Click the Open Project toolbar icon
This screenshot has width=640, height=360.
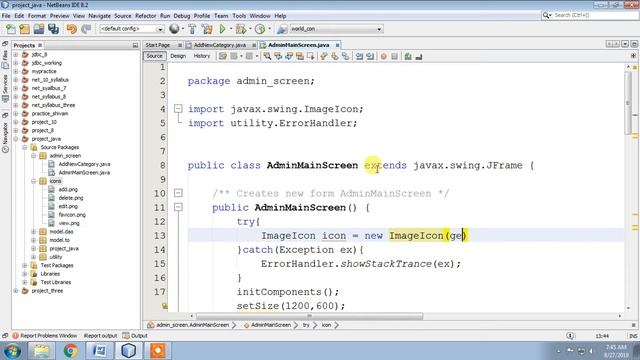point(39,29)
